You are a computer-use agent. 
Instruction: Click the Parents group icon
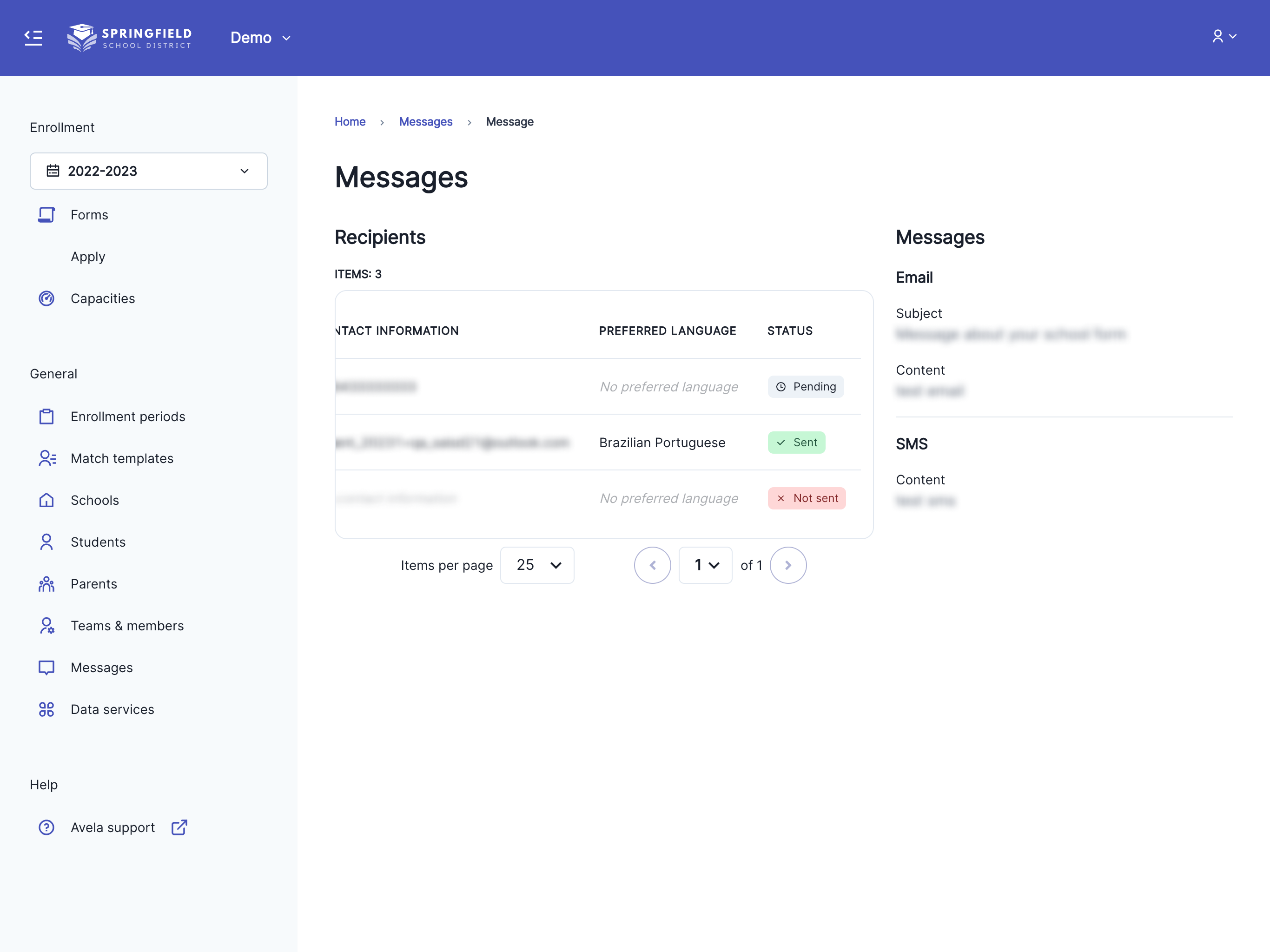46,584
